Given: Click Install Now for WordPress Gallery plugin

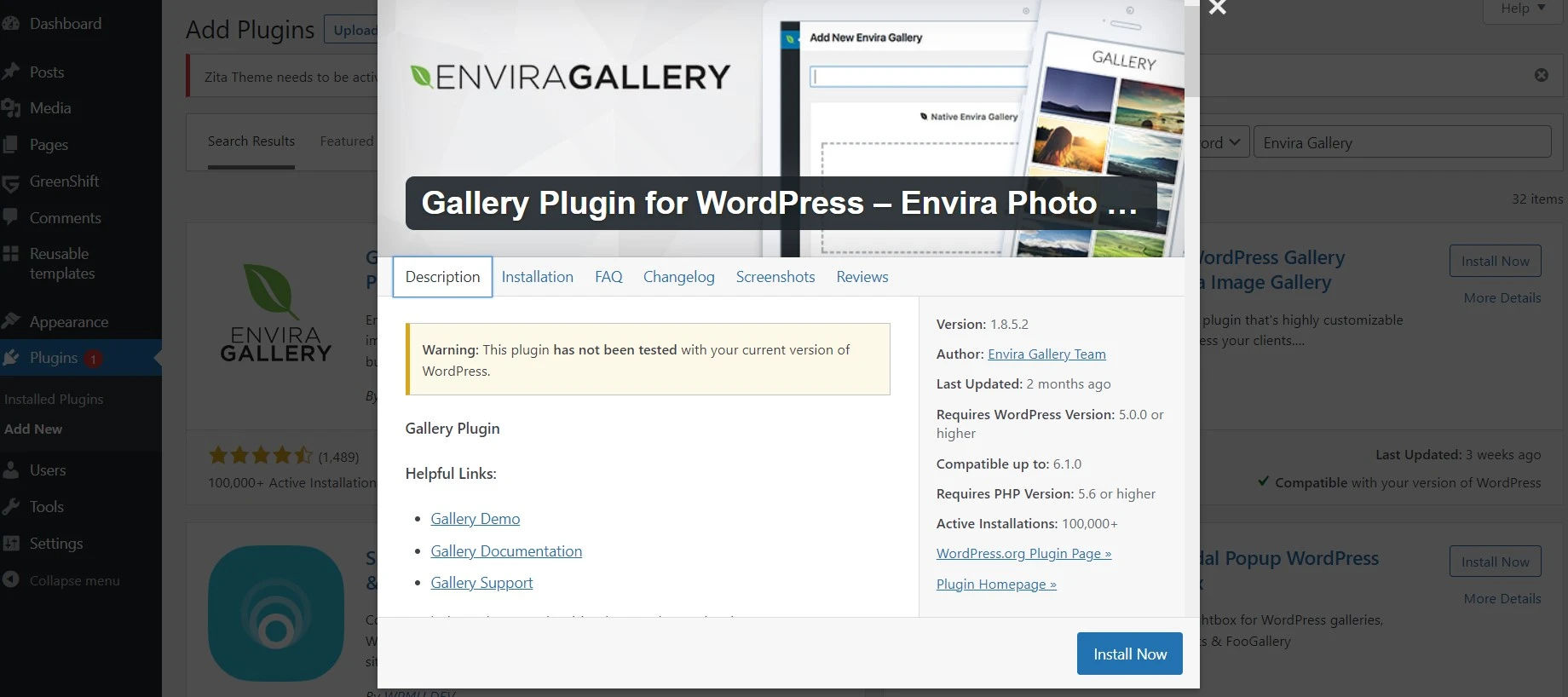Looking at the screenshot, I should (x=1496, y=261).
